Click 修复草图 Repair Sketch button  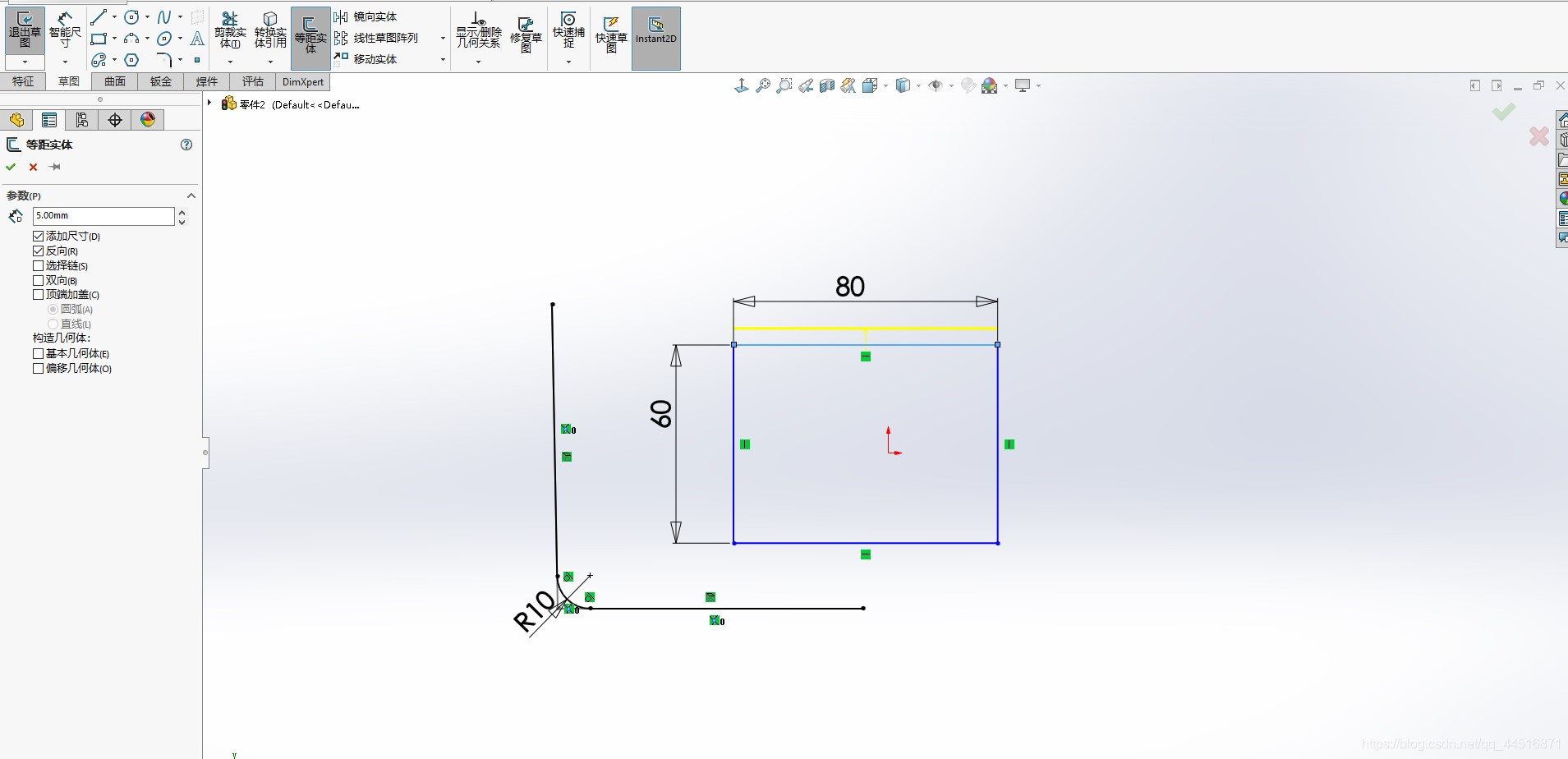[526, 34]
